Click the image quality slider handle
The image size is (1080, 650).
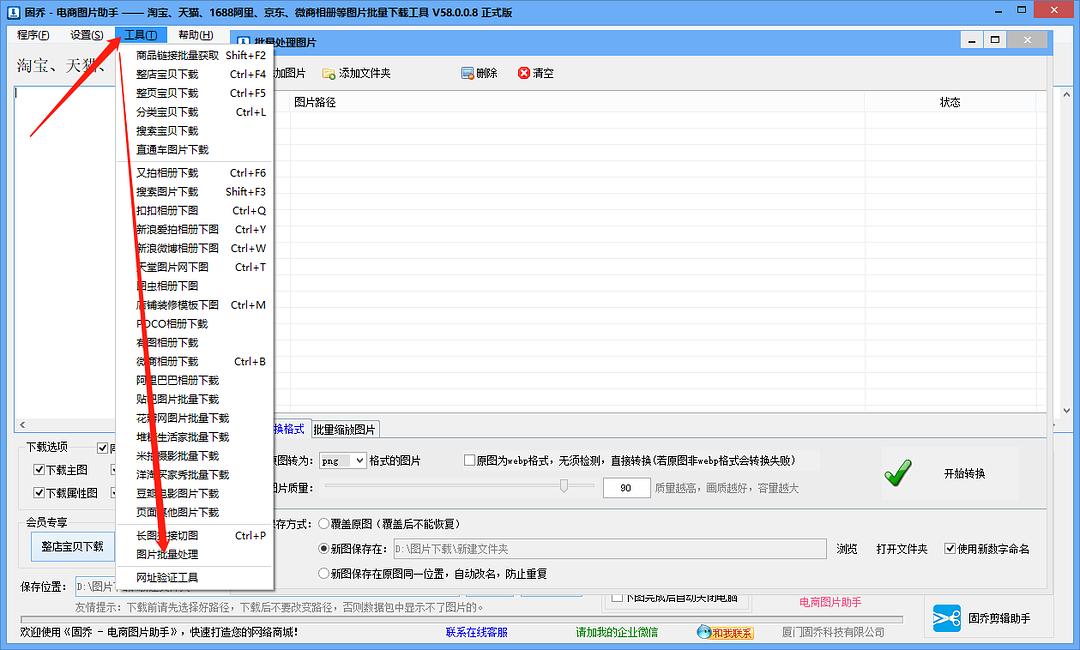point(564,486)
